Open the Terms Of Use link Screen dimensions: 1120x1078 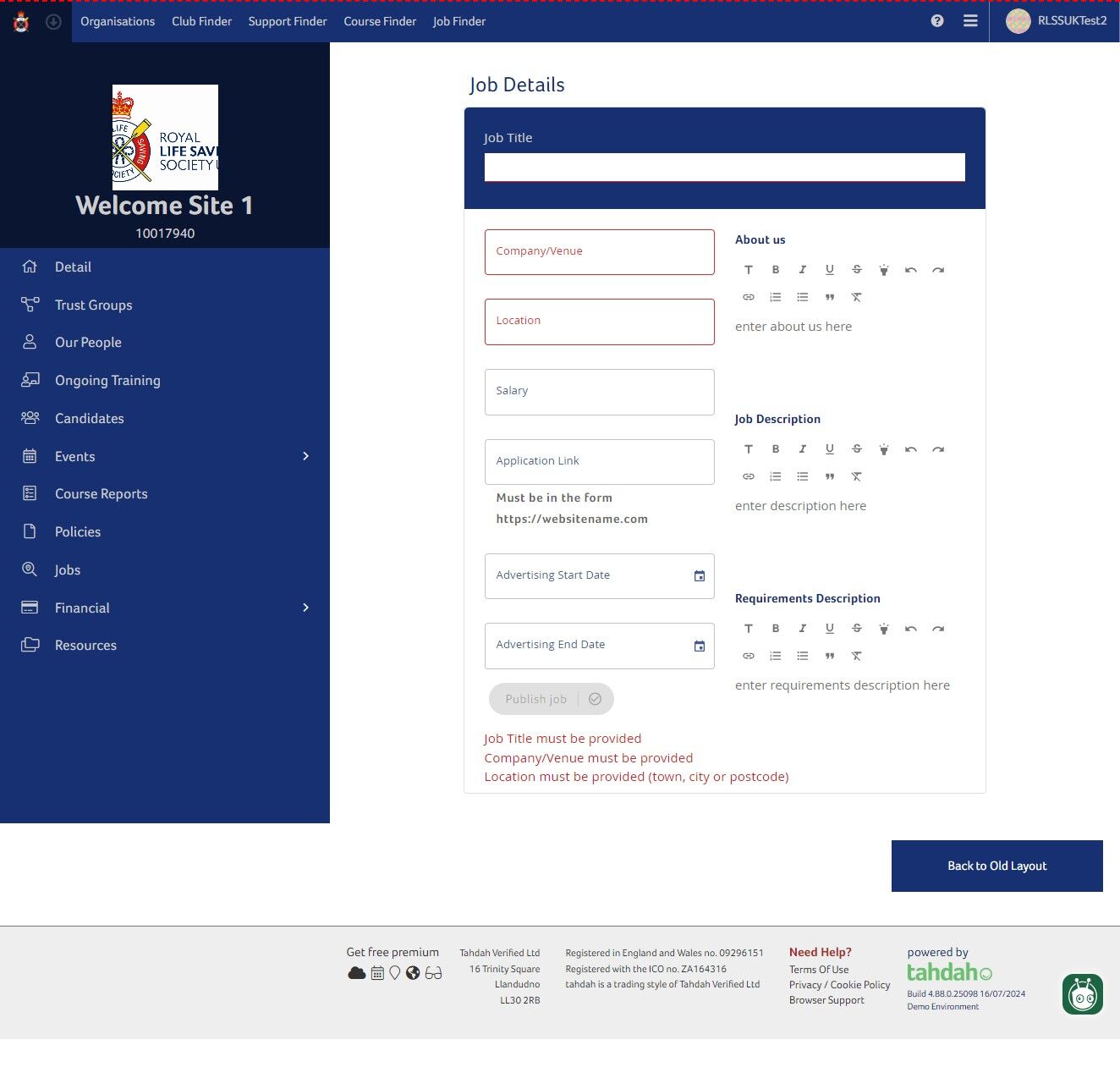pos(818,969)
